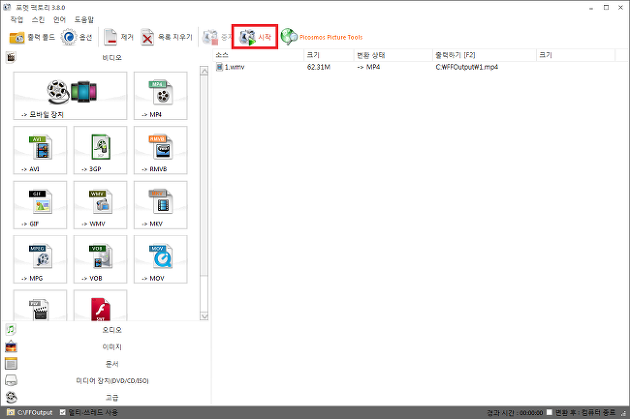Viewport: 630px width, 419px height.
Task: Open the 도움말 menu
Action: [x=84, y=19]
